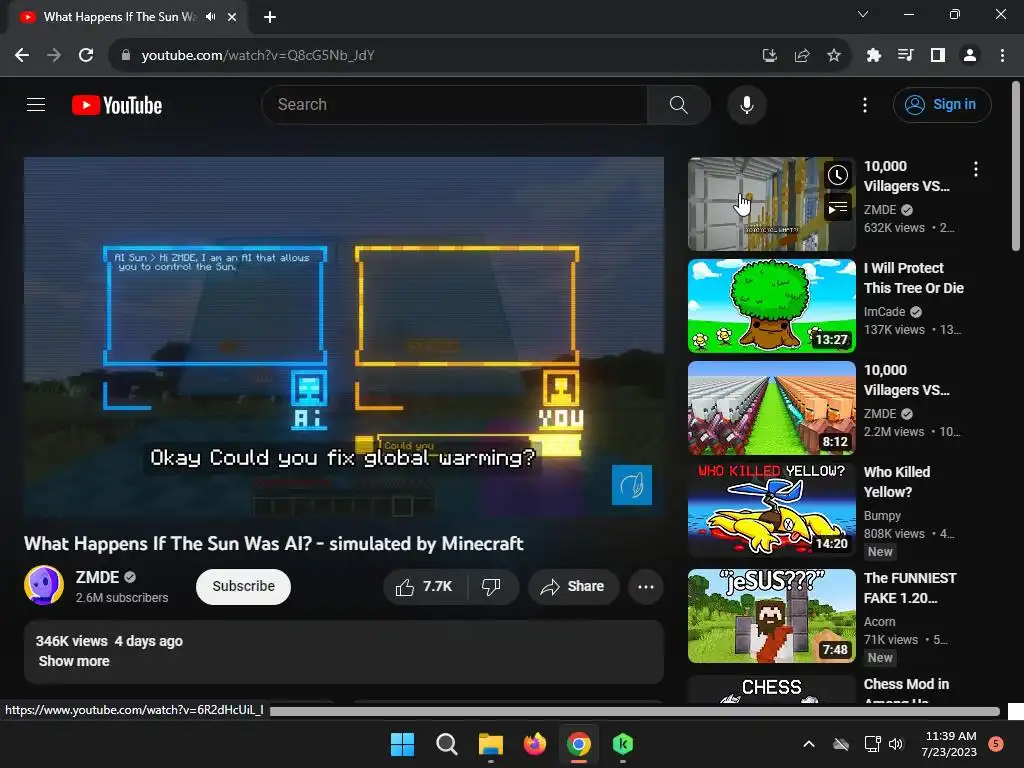Show hidden system tray icons
1024x768 pixels.
[x=808, y=744]
